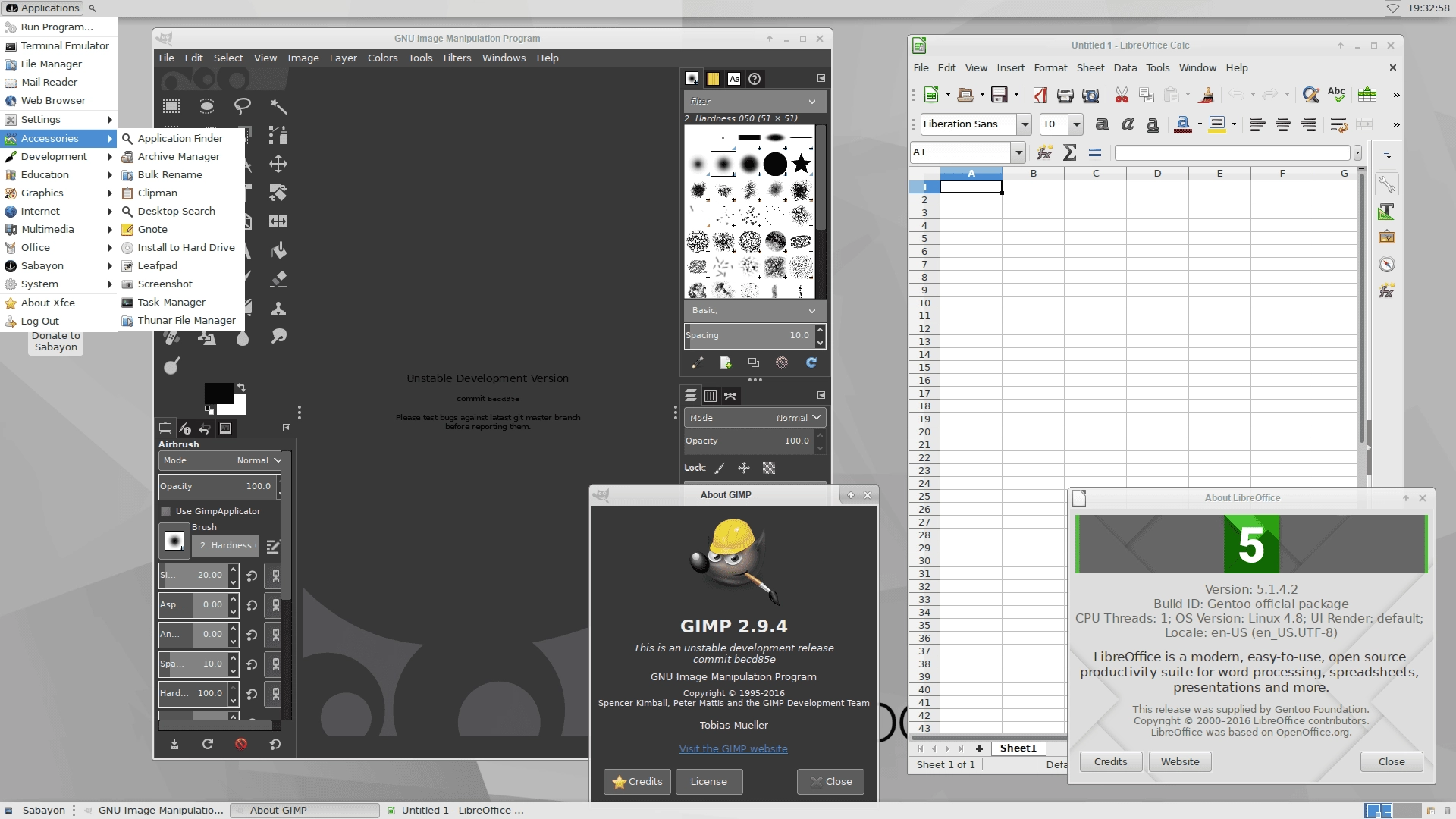
Task: Click the Sum sigma icon in Calc
Action: [1070, 152]
